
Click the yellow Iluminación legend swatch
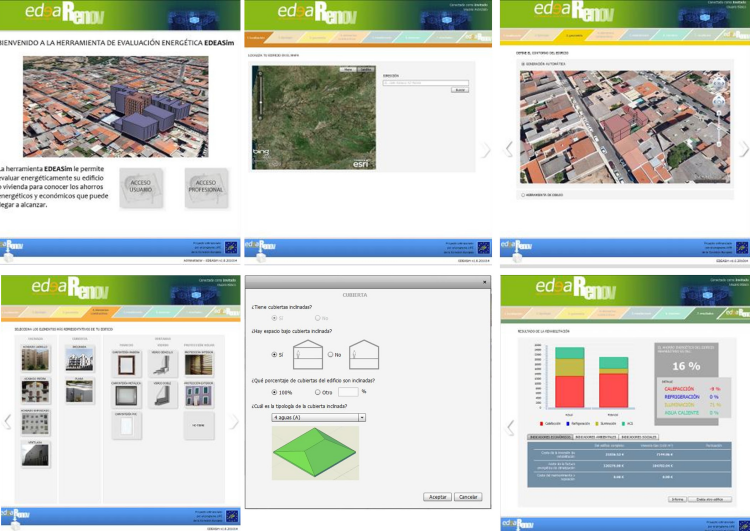coord(597,423)
